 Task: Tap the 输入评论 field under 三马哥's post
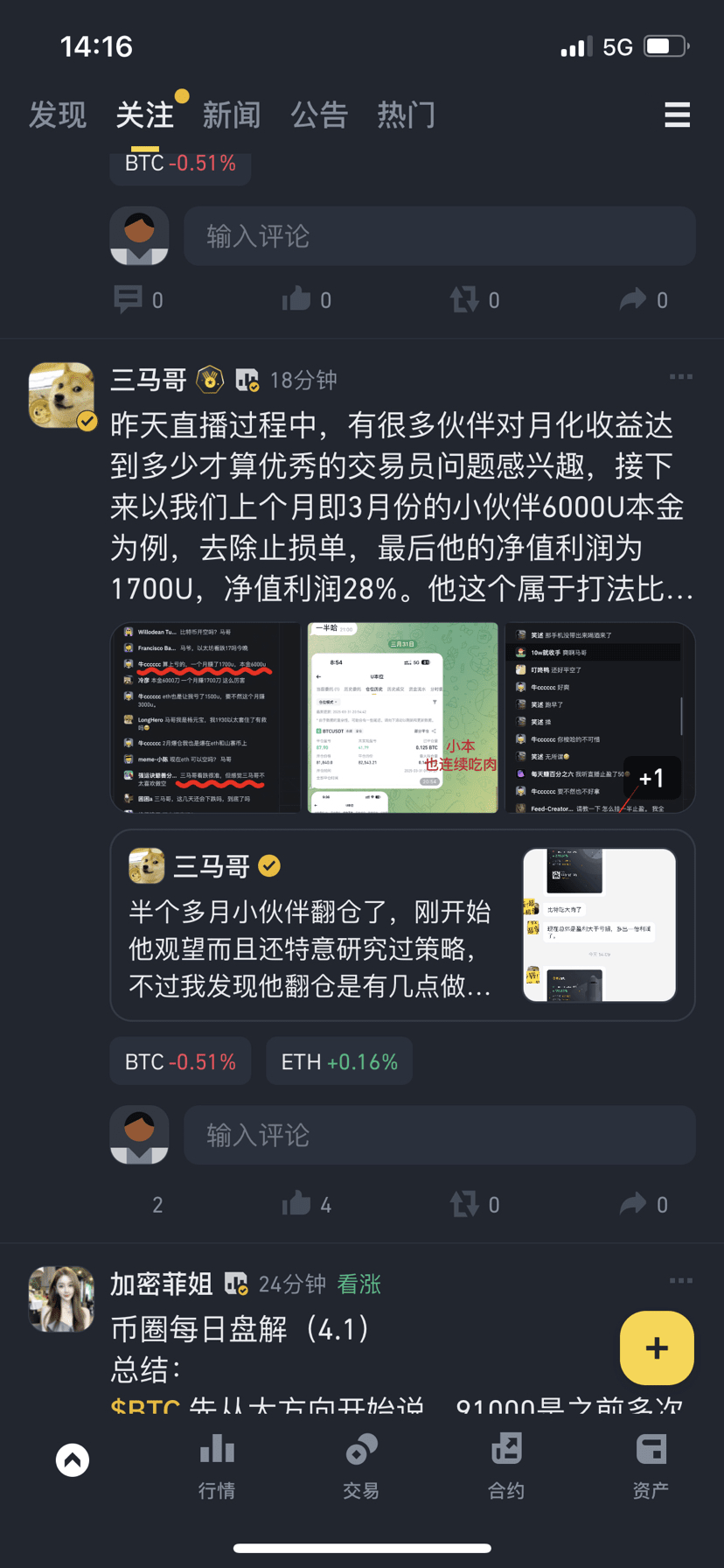point(440,1135)
